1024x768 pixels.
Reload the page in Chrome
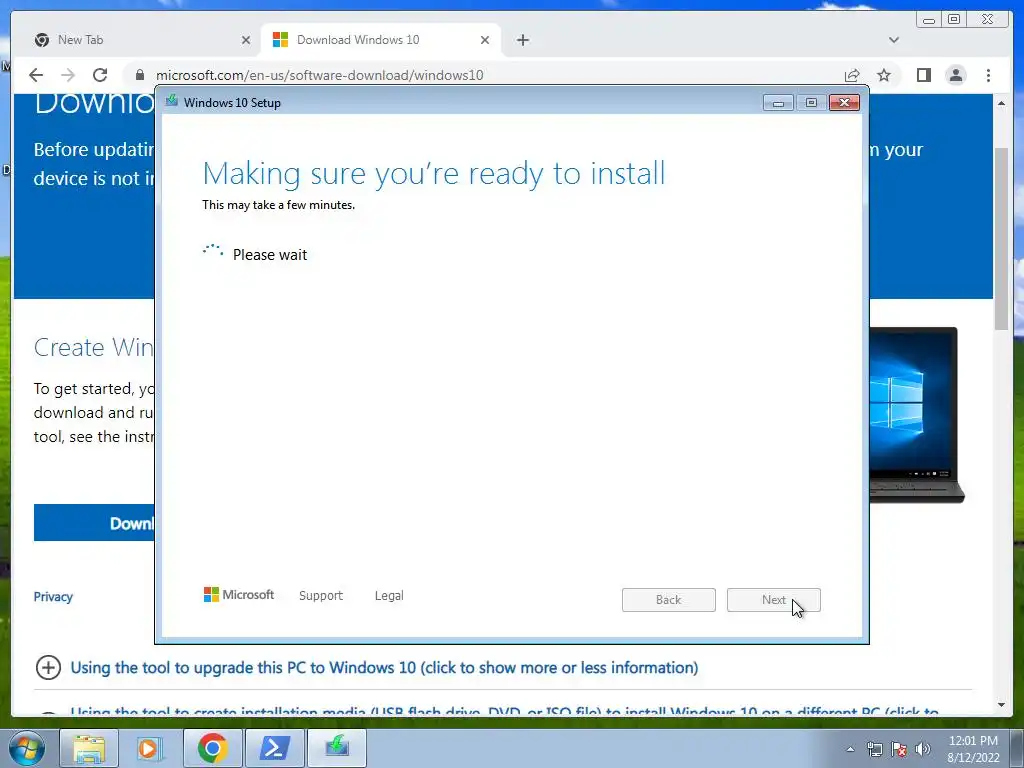point(100,75)
